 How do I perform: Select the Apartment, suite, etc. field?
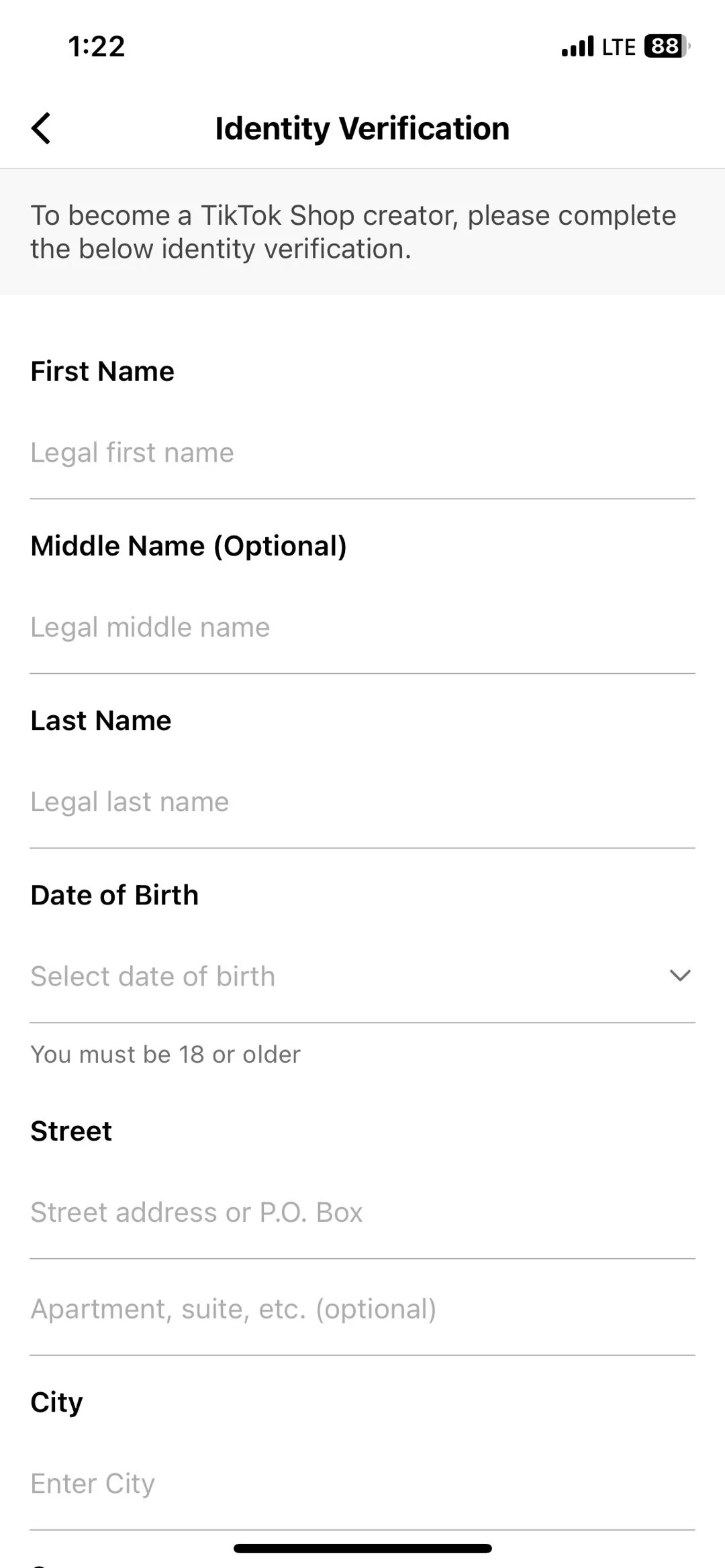tap(362, 1309)
